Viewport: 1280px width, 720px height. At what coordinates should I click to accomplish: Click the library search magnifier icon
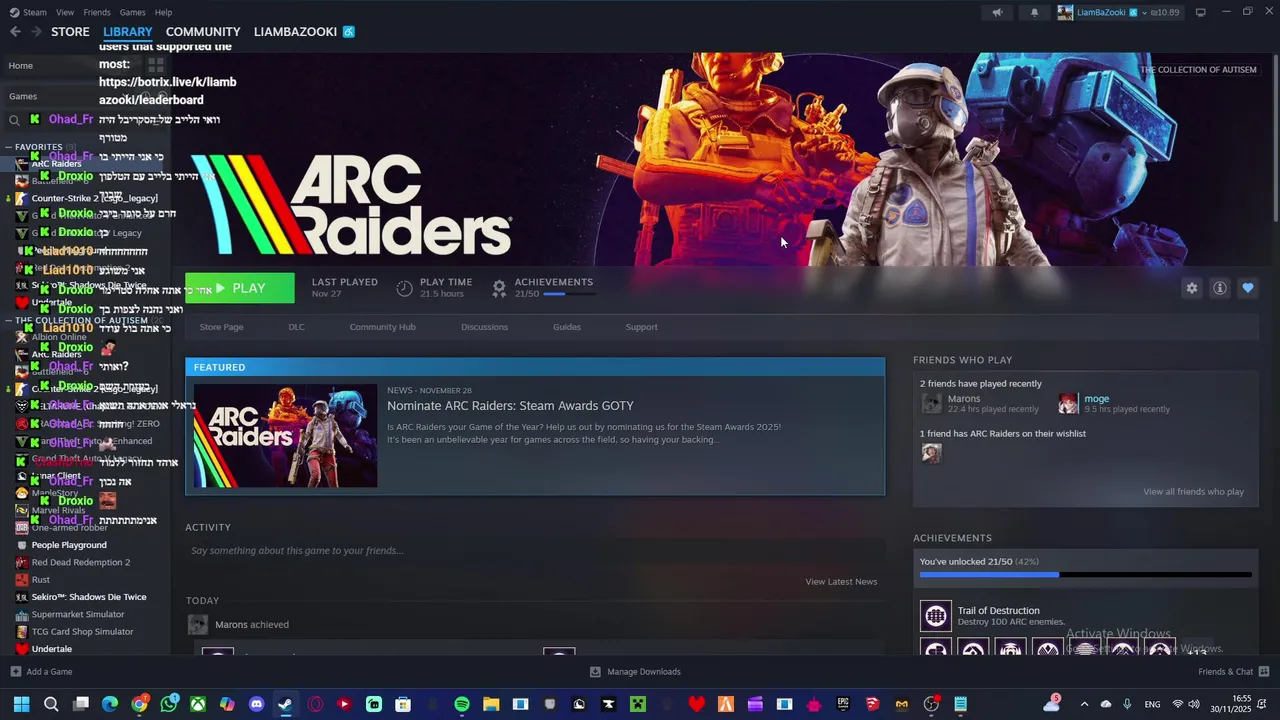point(14,120)
